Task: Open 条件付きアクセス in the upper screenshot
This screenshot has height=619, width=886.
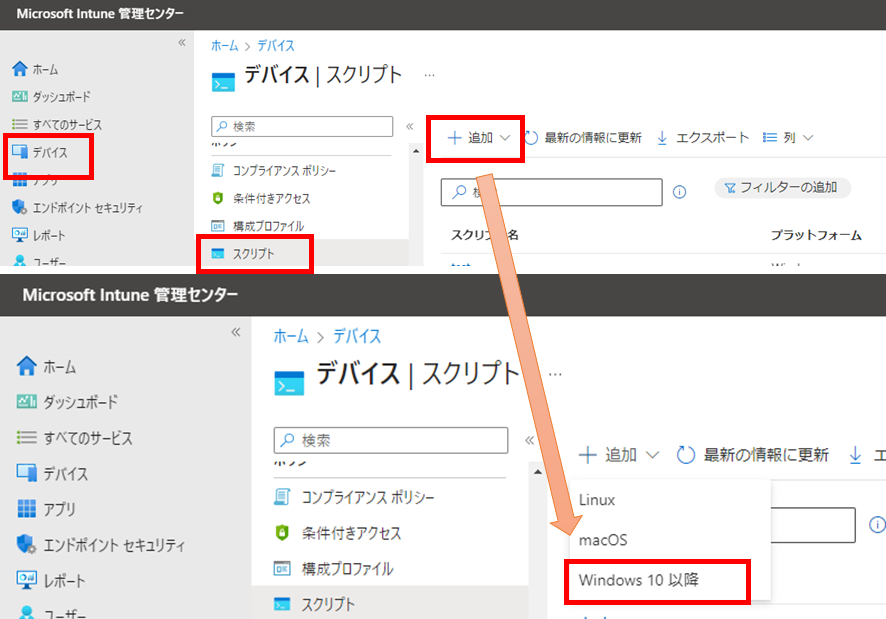Action: (x=260, y=198)
